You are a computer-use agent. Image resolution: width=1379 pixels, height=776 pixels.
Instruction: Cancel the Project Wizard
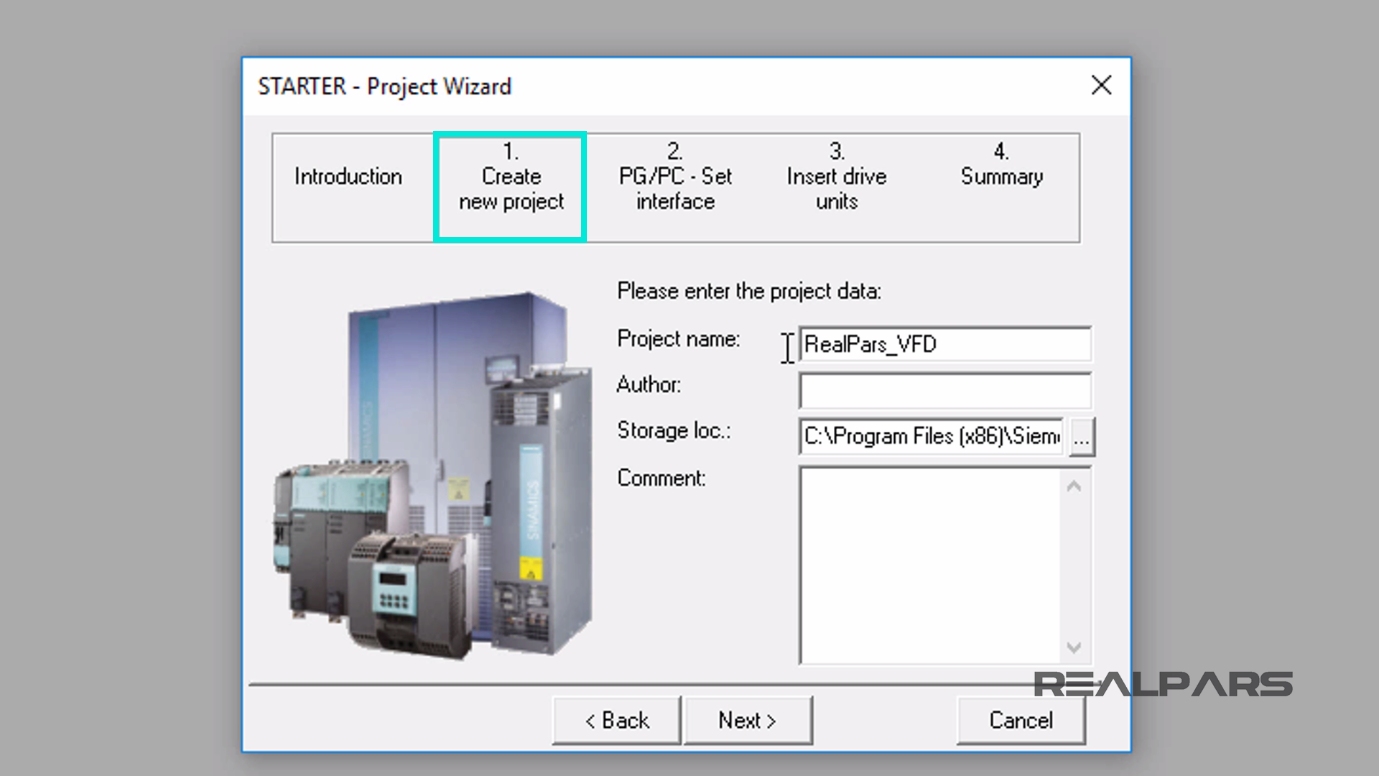click(x=1021, y=720)
